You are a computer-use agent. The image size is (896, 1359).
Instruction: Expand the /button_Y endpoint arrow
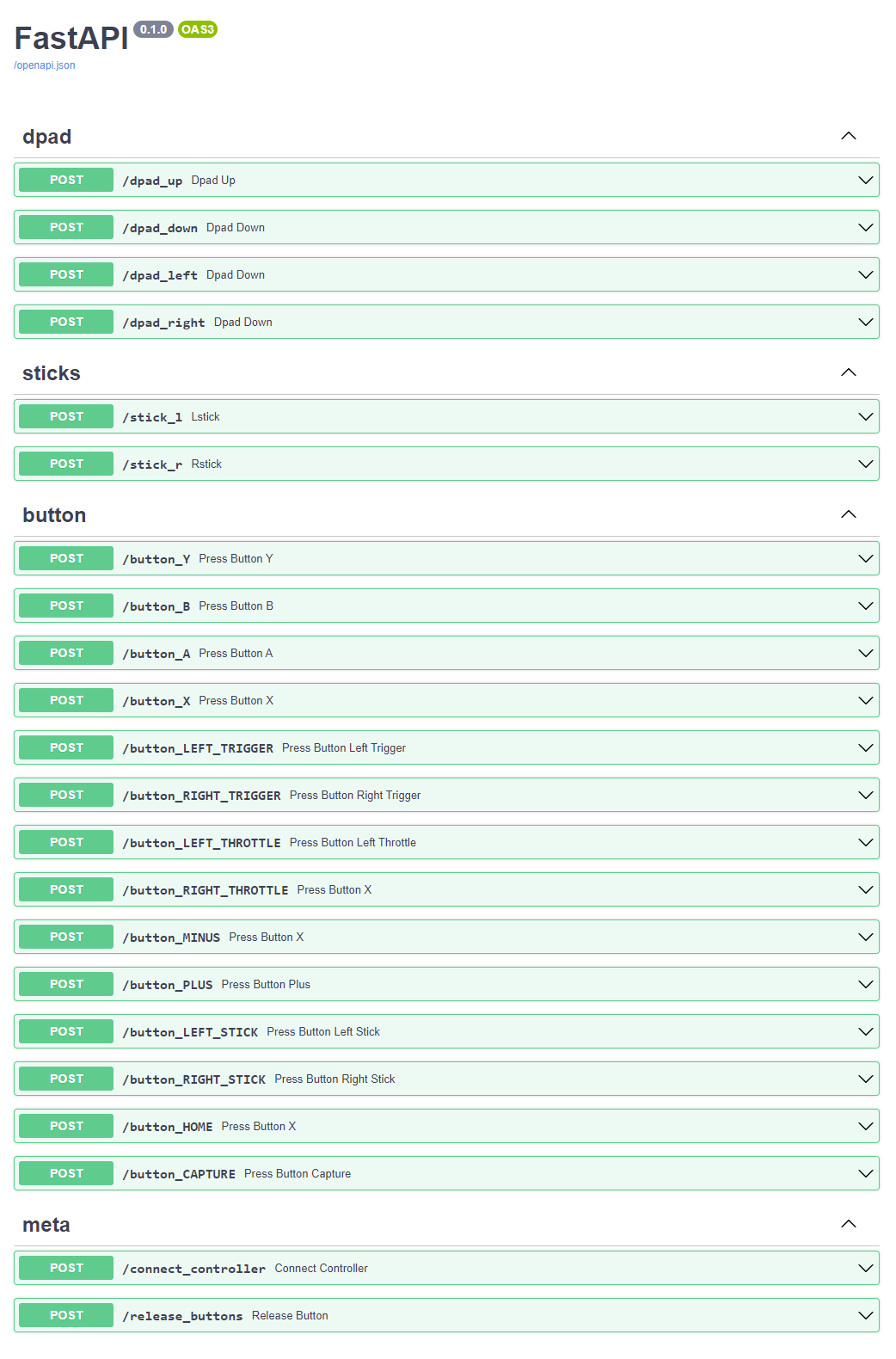coord(865,558)
